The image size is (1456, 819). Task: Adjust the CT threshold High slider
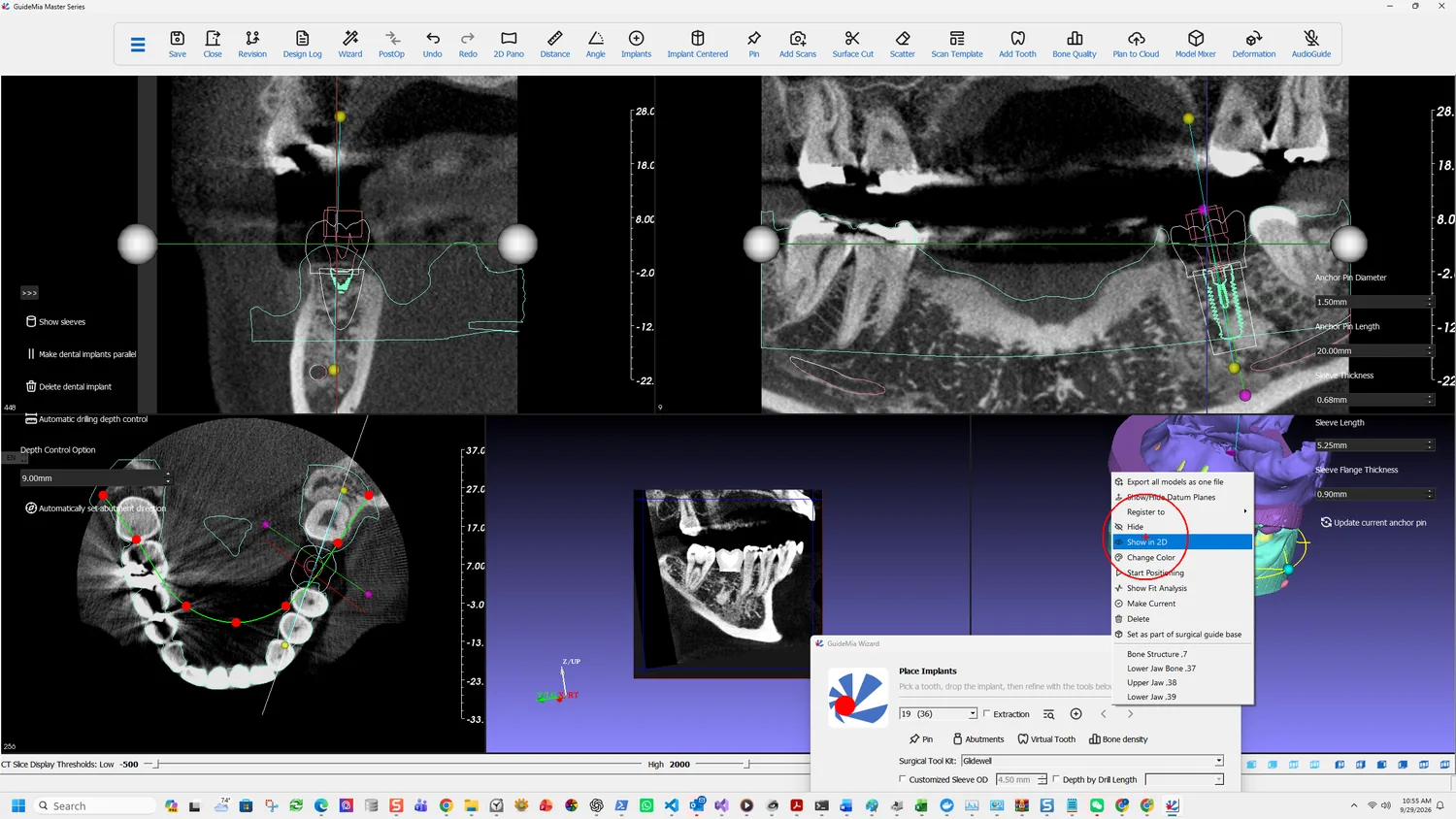[746, 765]
